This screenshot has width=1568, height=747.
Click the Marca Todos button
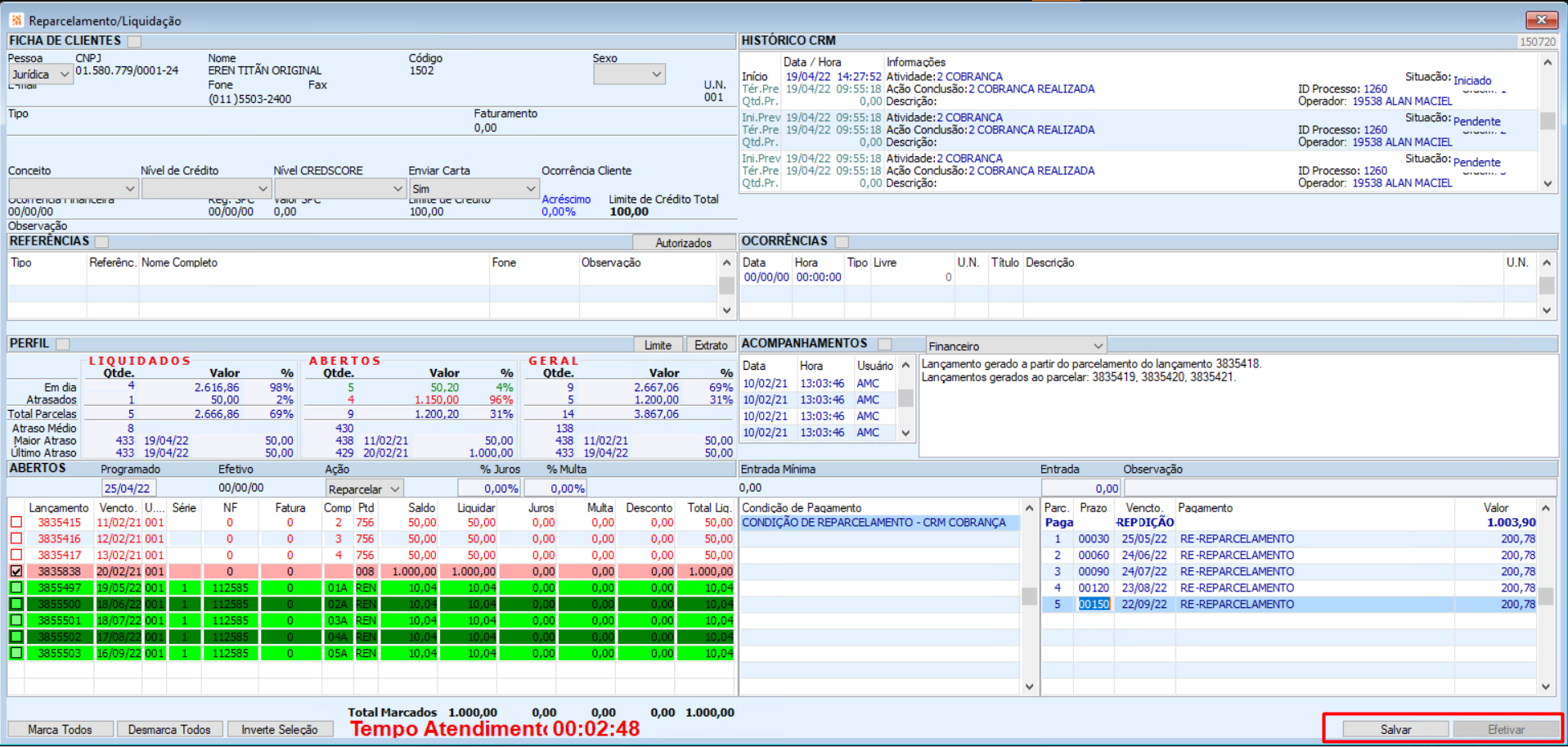(x=60, y=729)
